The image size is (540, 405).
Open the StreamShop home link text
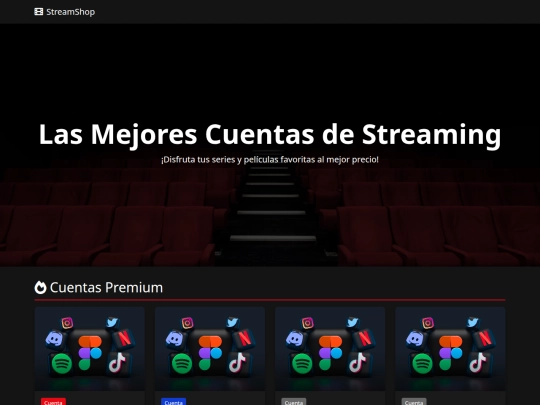pos(71,12)
